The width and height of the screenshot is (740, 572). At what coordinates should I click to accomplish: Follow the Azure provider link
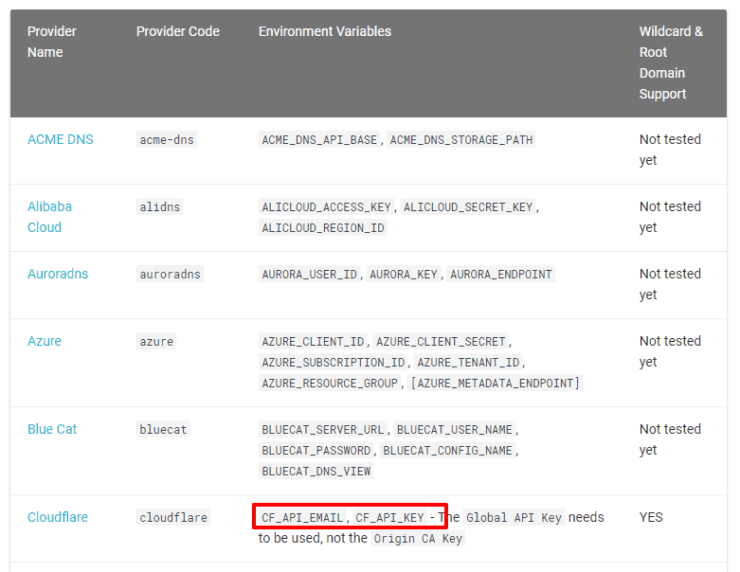click(44, 341)
